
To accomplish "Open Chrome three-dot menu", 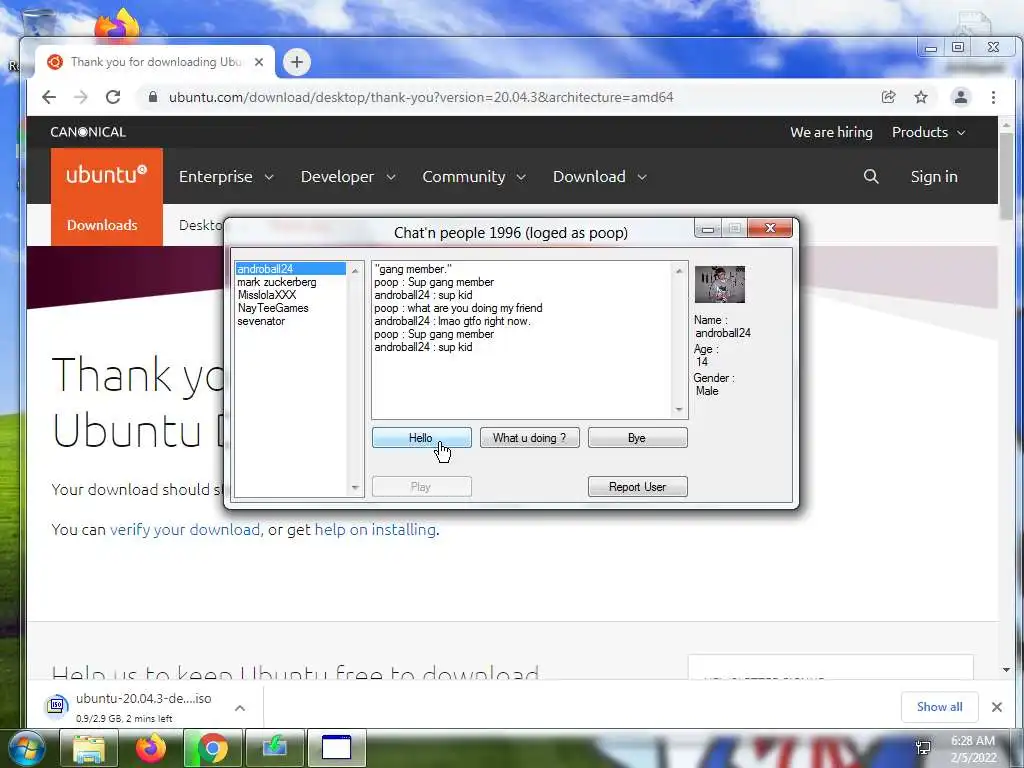I will (x=993, y=97).
